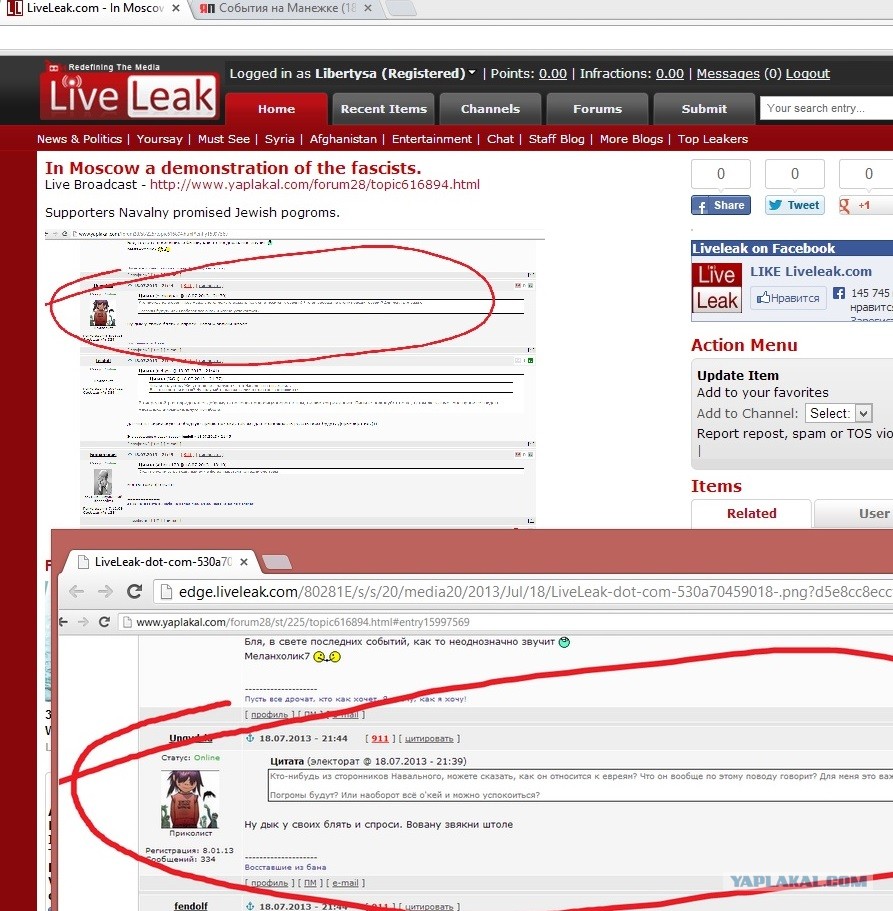Close the LiveLeak.com browser tab

click(x=175, y=8)
